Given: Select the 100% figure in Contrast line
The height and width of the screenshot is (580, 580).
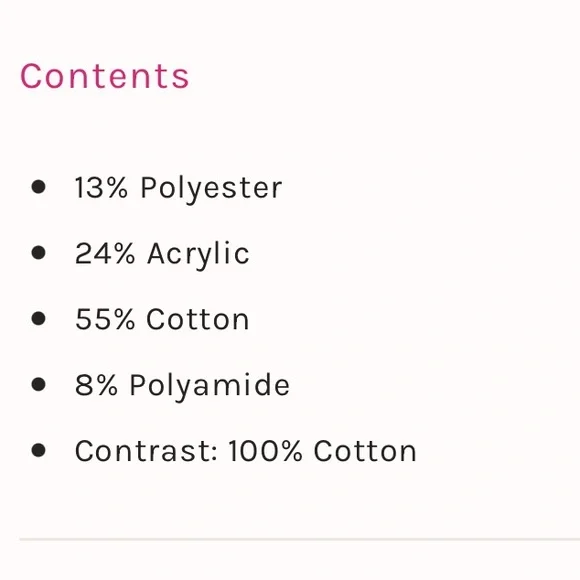Looking at the screenshot, I should [265, 451].
